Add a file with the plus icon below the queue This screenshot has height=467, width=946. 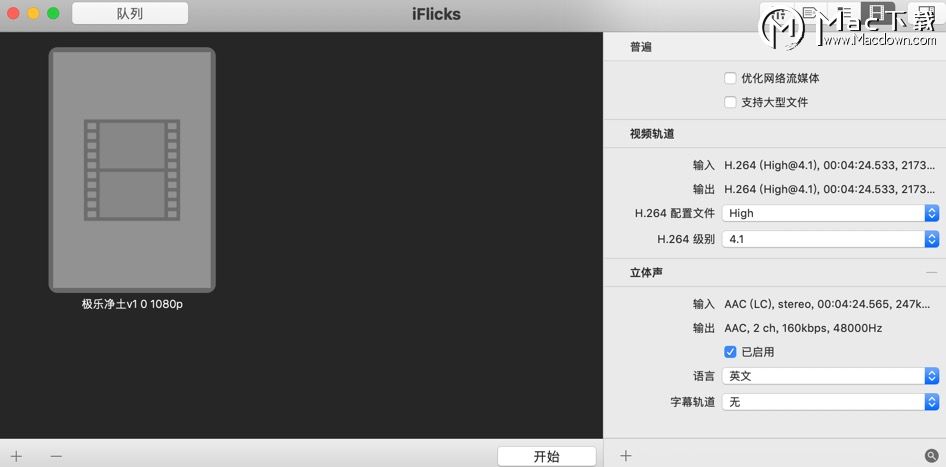[16, 456]
